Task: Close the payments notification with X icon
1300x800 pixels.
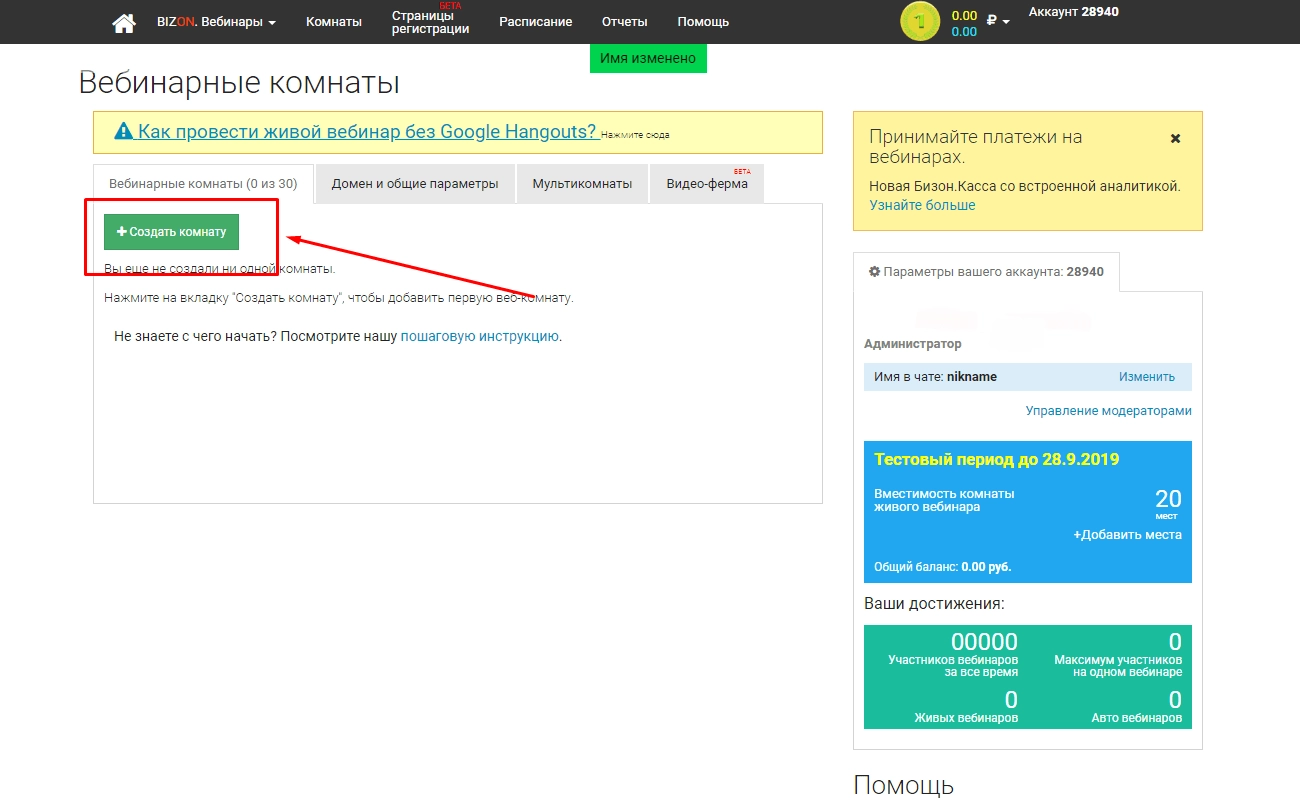Action: 1175,139
